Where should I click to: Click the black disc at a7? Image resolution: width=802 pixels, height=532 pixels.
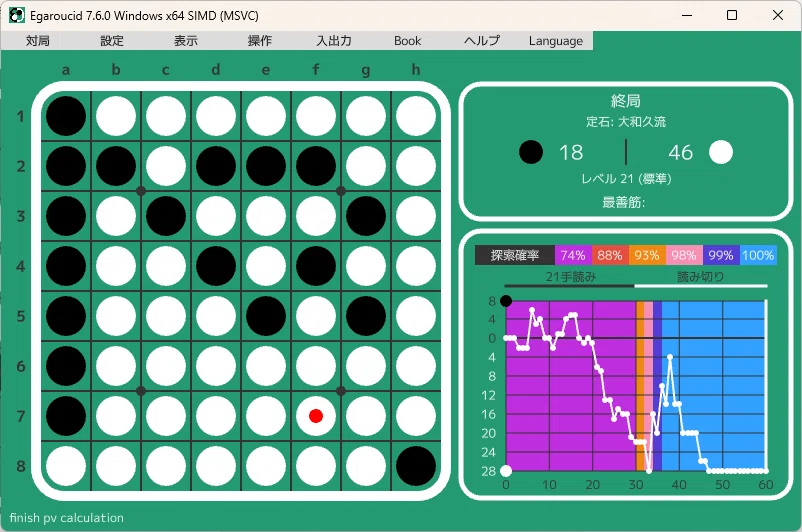pos(66,416)
